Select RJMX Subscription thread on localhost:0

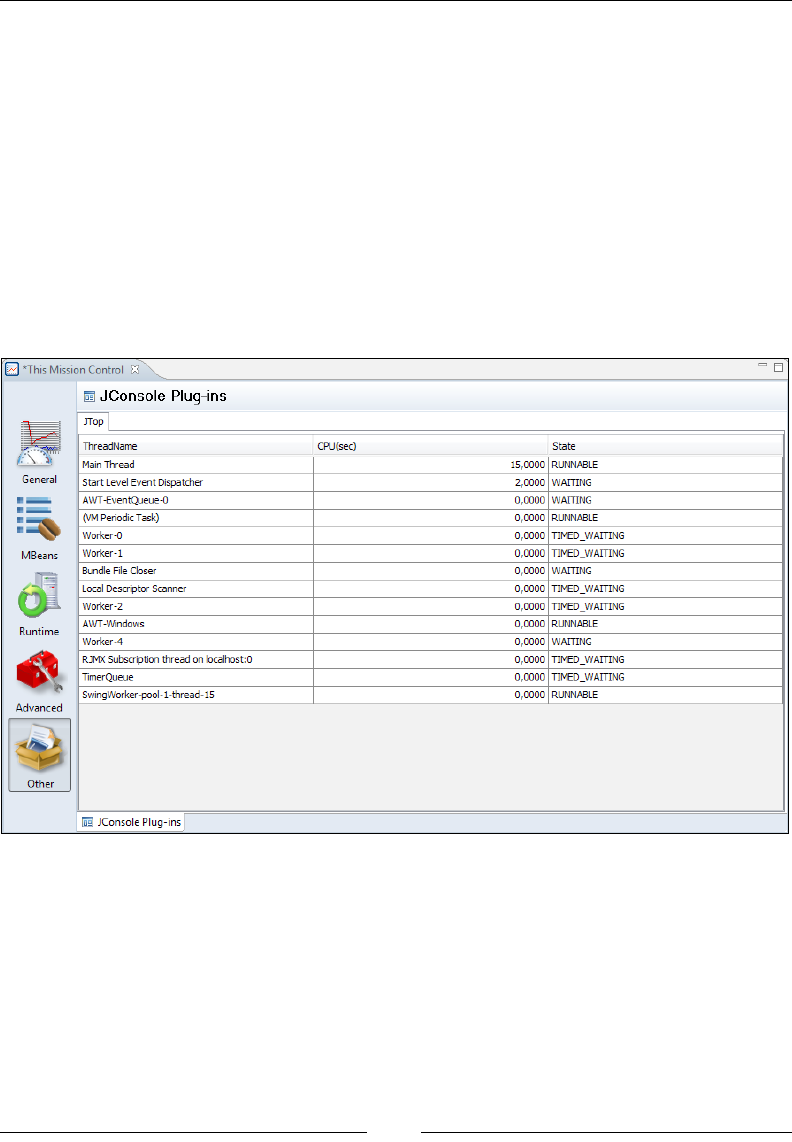[x=431, y=660]
